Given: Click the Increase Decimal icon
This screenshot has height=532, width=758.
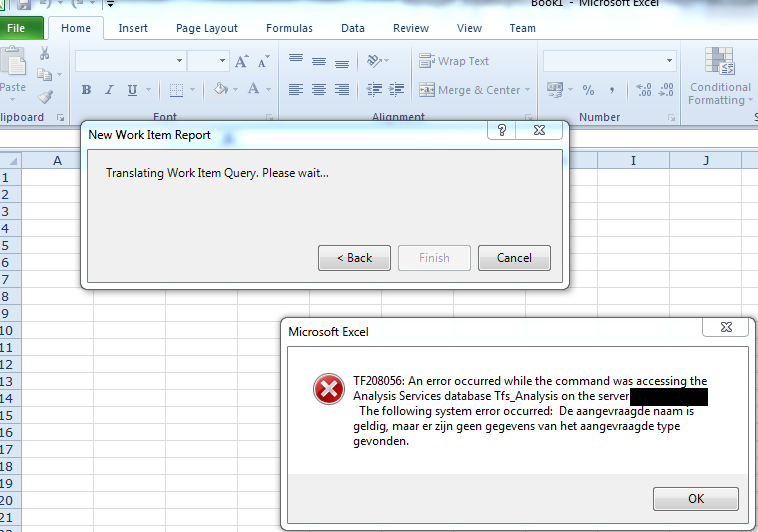Looking at the screenshot, I should [643, 90].
